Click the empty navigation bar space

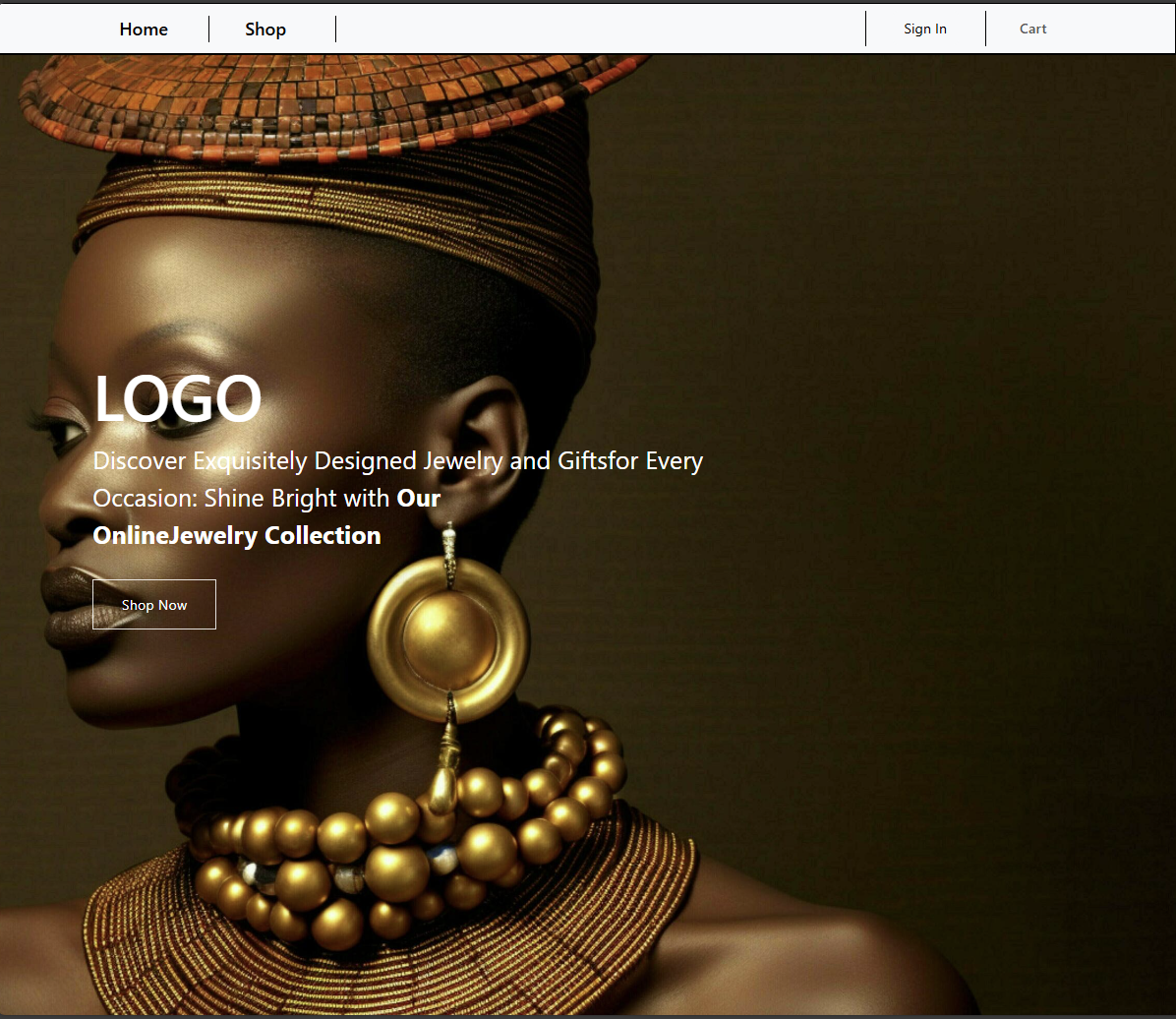[x=600, y=29]
